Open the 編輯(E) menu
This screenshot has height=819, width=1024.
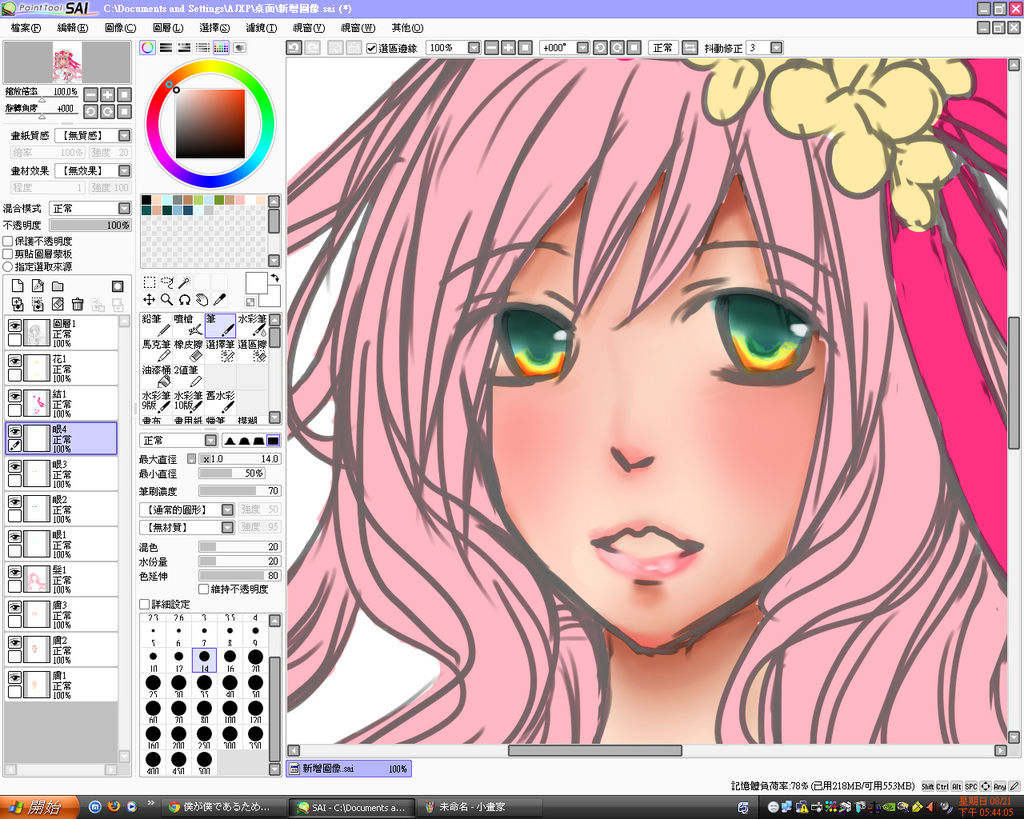click(72, 28)
